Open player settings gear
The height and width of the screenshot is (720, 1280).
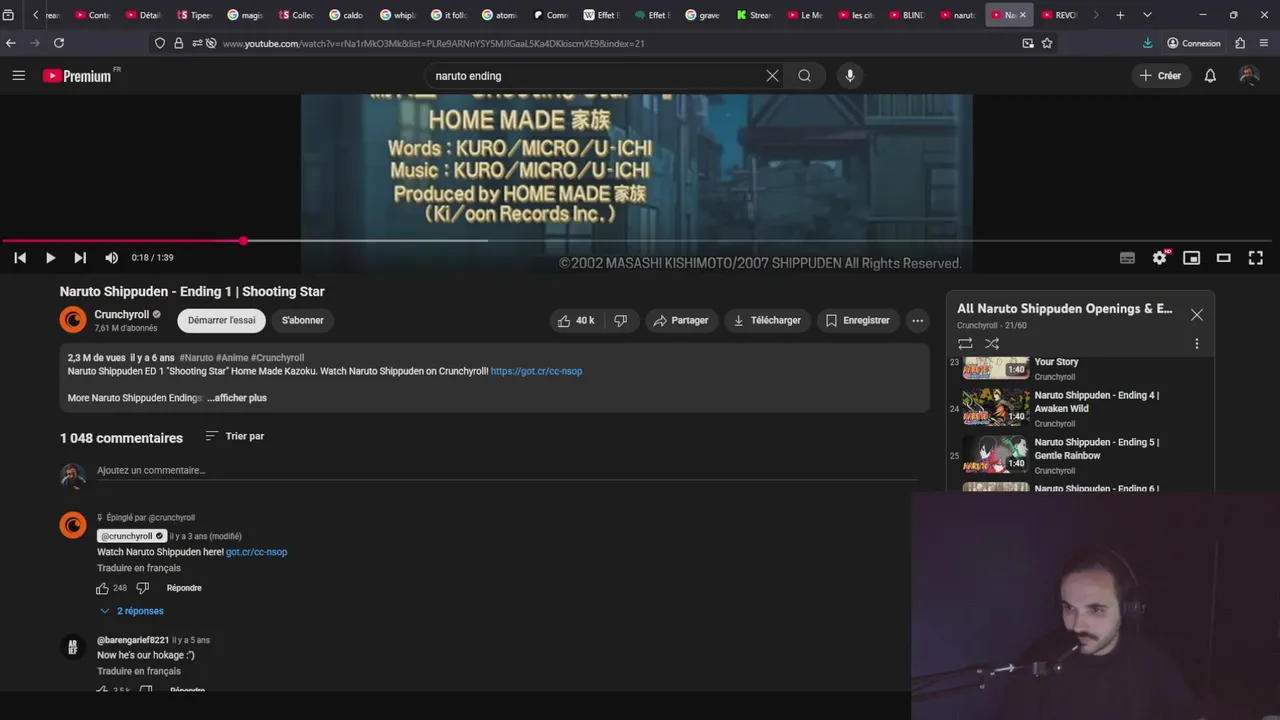coord(1159,258)
